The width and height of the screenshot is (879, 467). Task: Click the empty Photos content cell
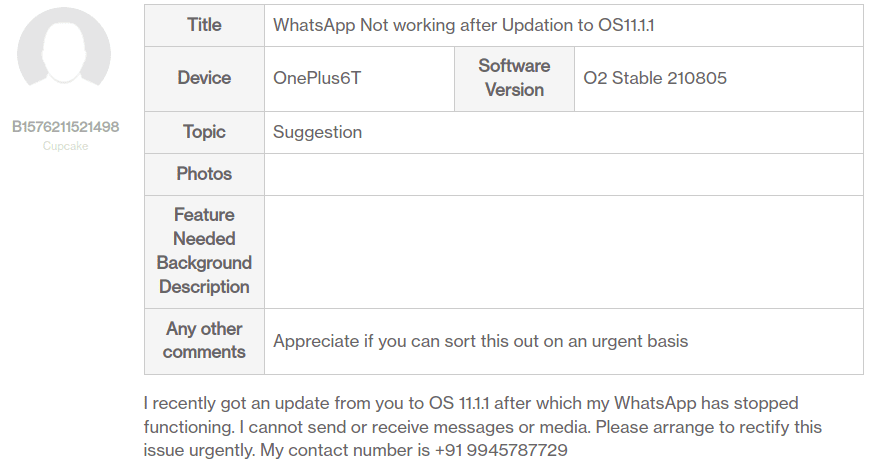point(564,174)
